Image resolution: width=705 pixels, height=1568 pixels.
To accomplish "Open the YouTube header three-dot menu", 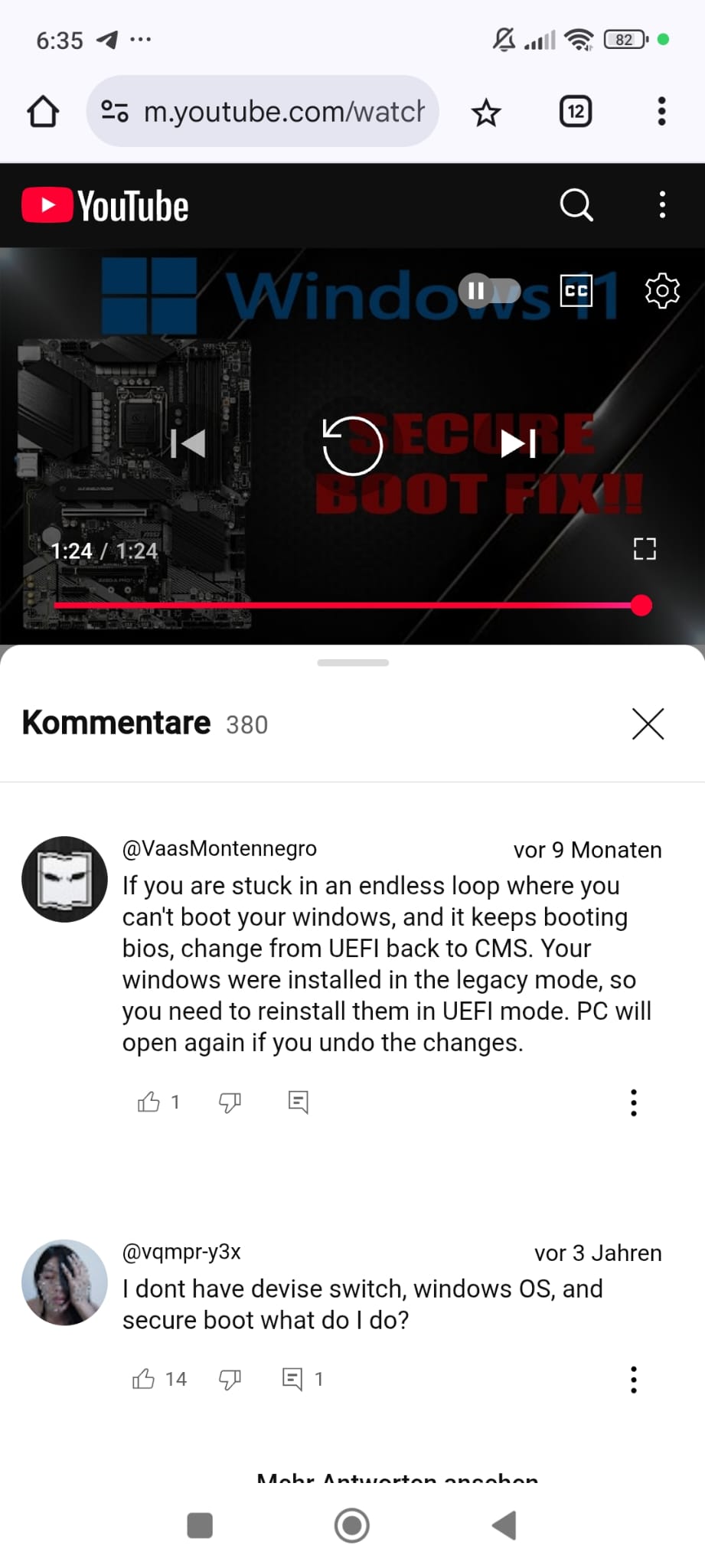I will [662, 205].
